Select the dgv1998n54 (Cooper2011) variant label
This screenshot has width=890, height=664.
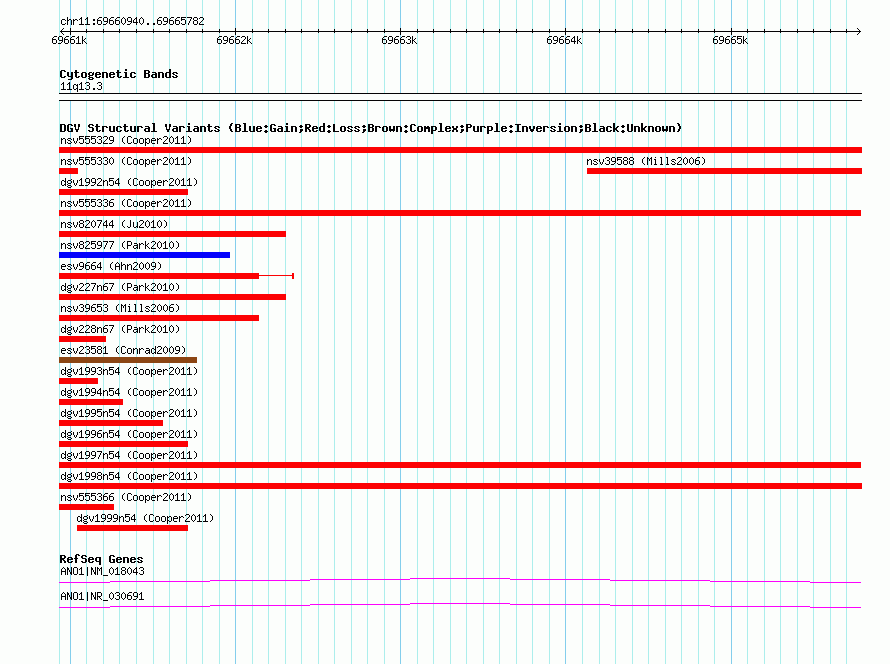tap(129, 476)
